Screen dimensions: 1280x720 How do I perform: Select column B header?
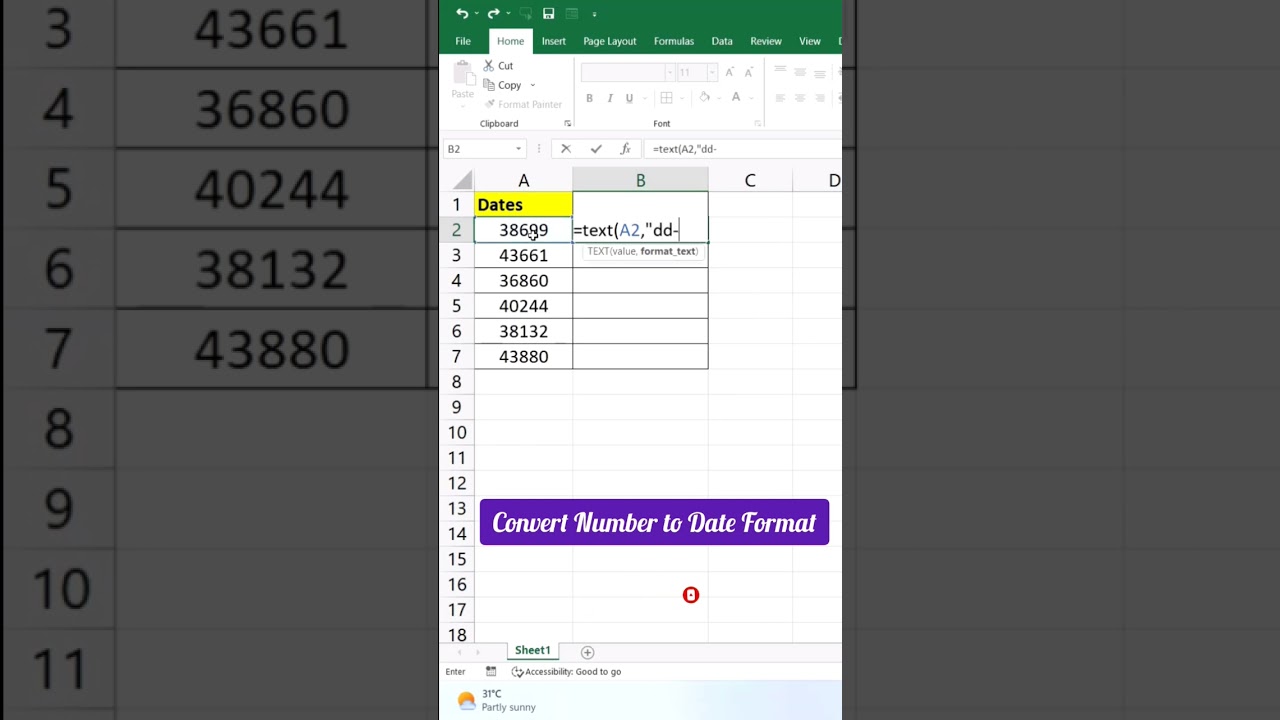click(x=640, y=181)
